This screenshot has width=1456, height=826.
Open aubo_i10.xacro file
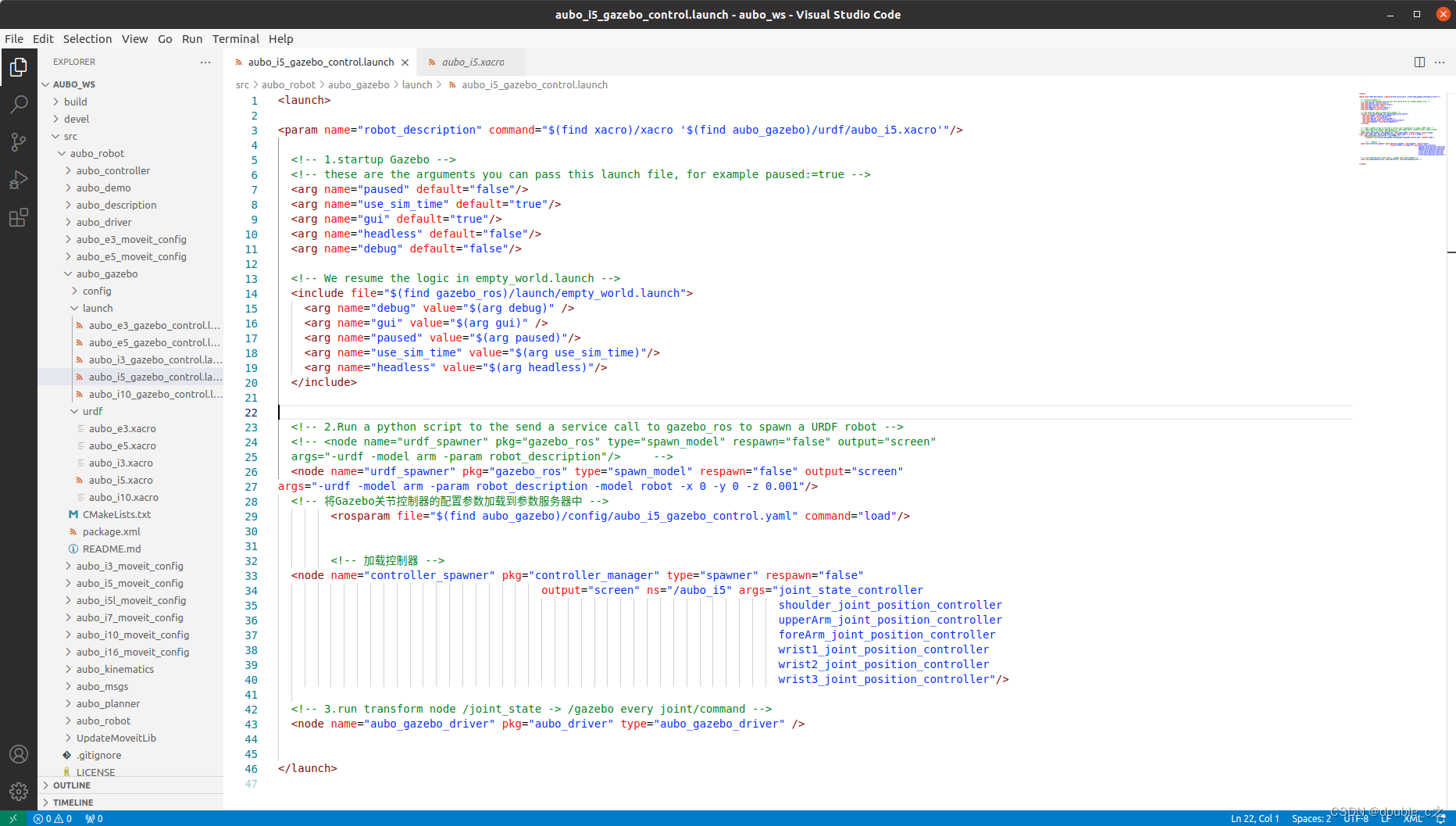(x=130, y=497)
